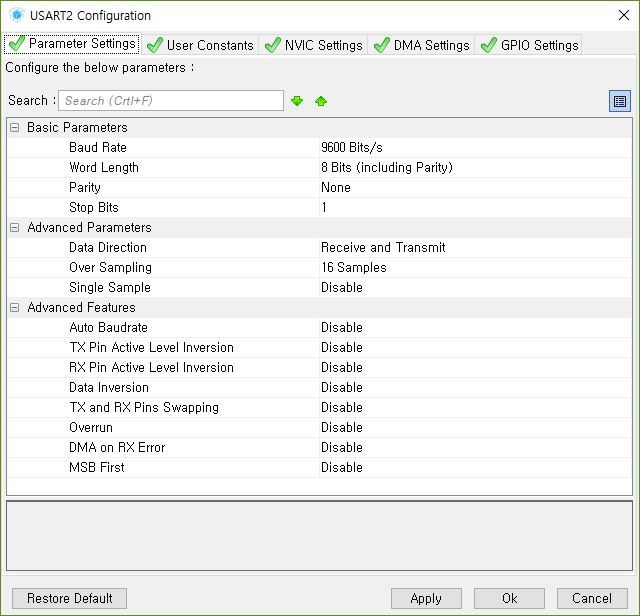The width and height of the screenshot is (640, 616).
Task: Click Disable value of Single Sample
Action: pyautogui.click(x=342, y=287)
